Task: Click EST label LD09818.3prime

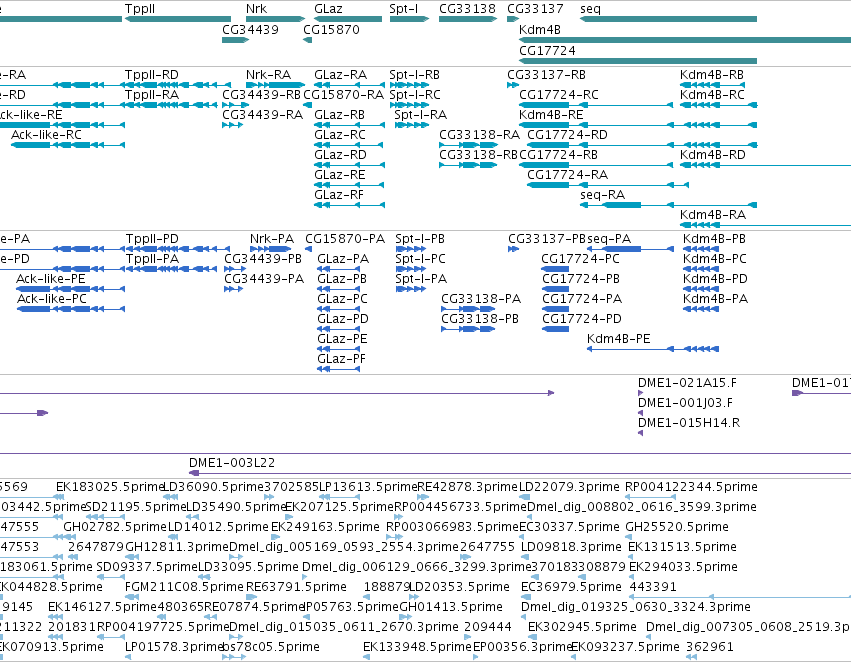Action: [571, 547]
